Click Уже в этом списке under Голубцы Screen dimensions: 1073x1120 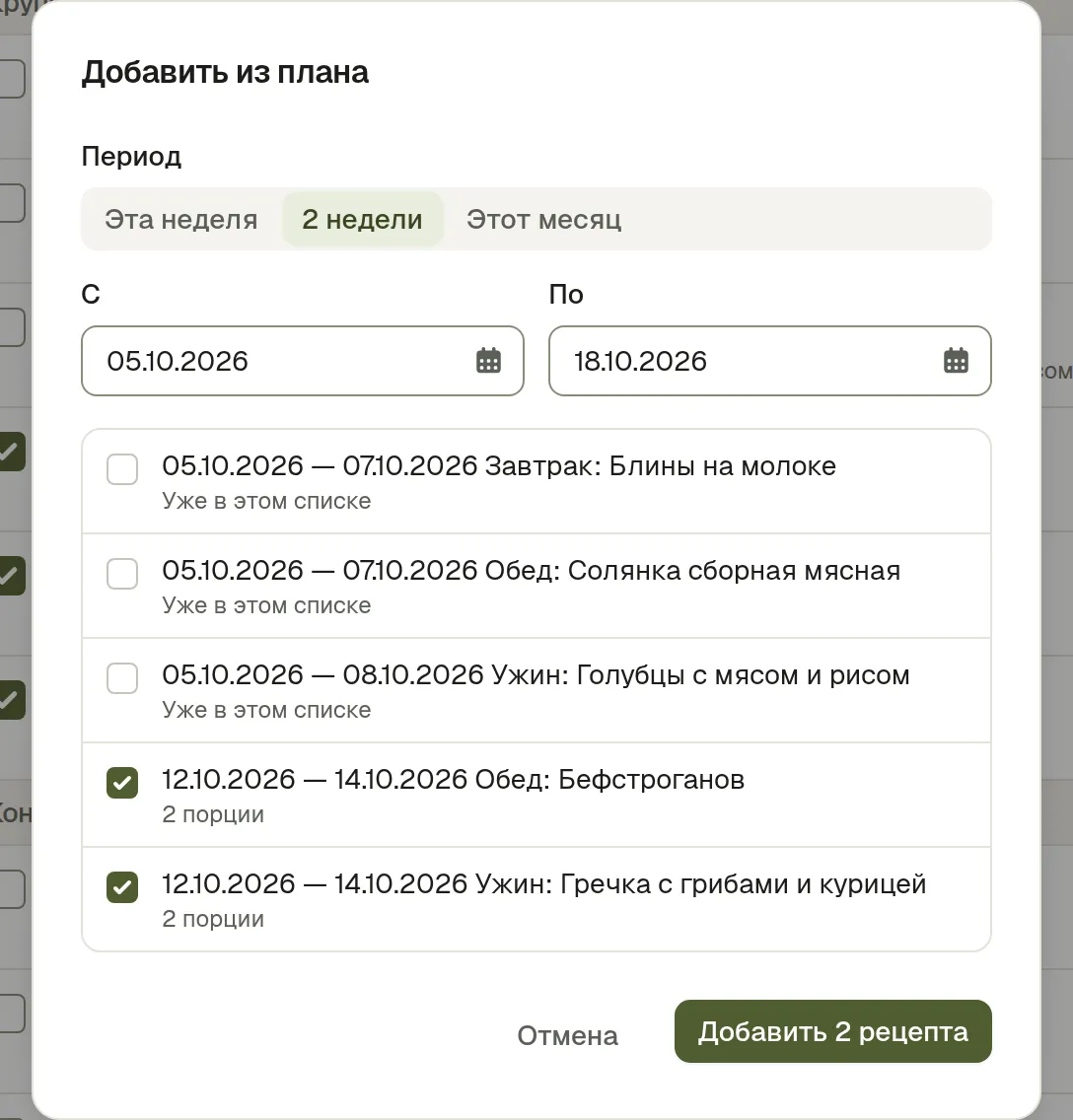click(266, 709)
